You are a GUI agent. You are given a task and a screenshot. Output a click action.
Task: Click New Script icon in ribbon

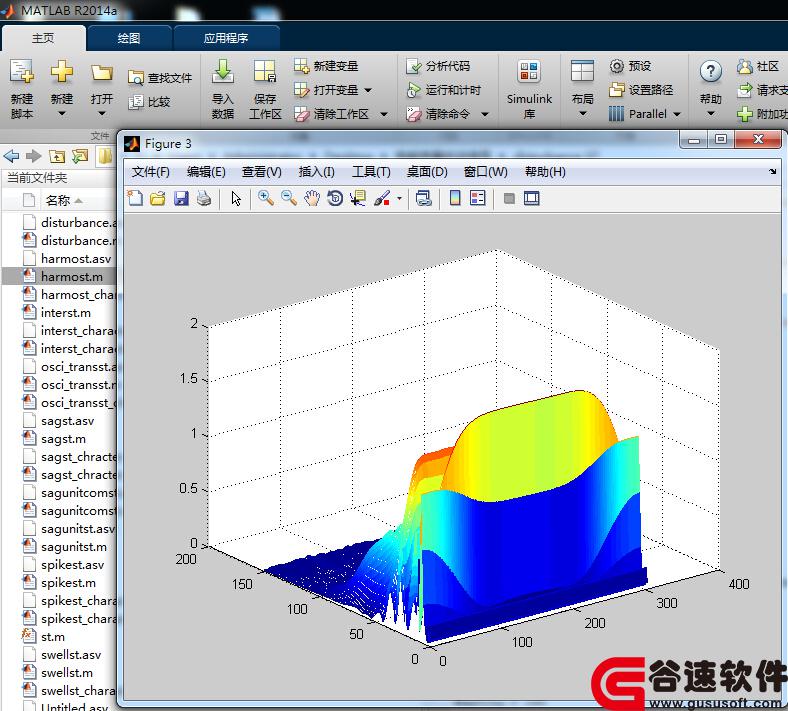coord(22,73)
